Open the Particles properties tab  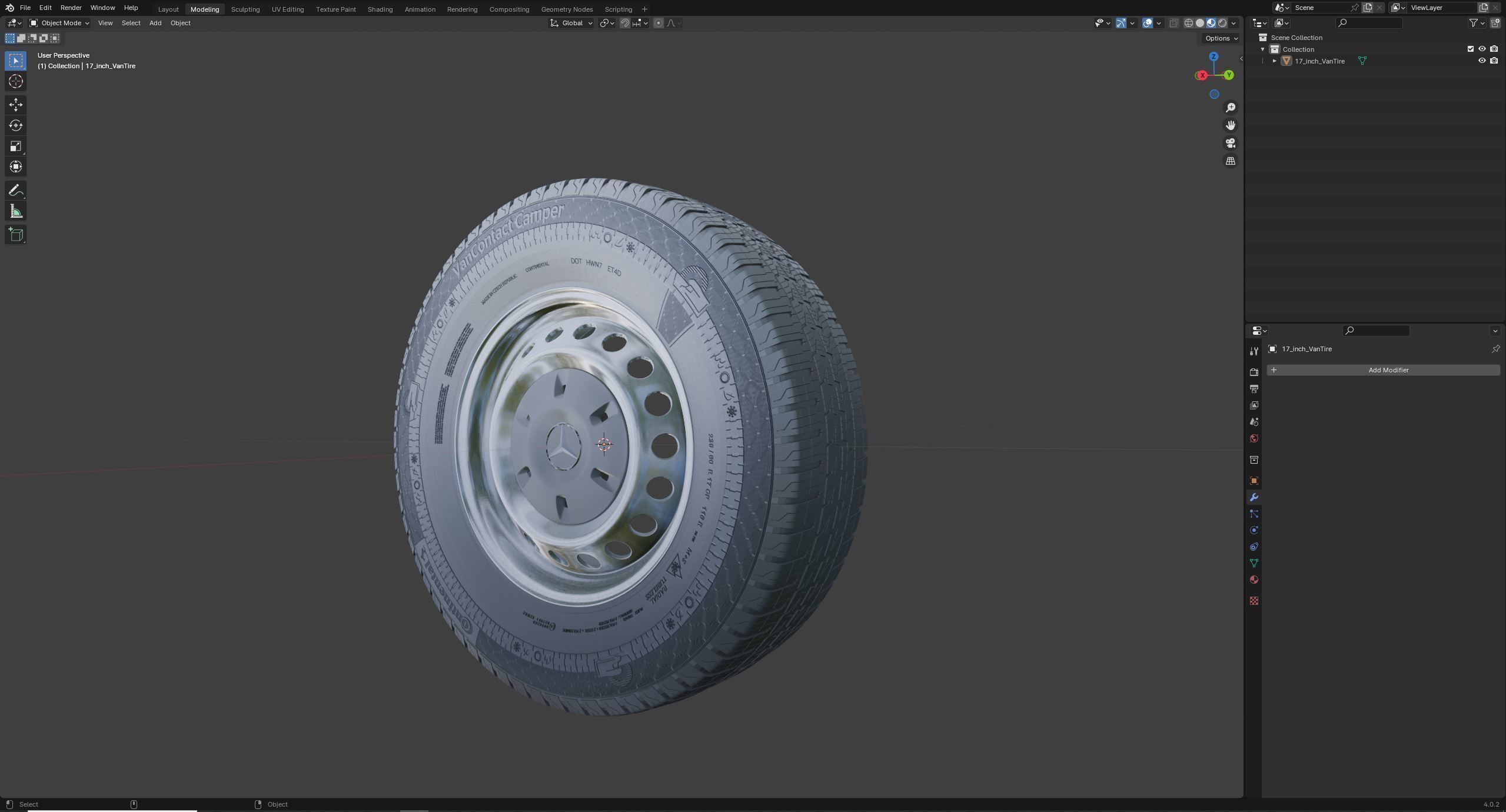[1254, 513]
